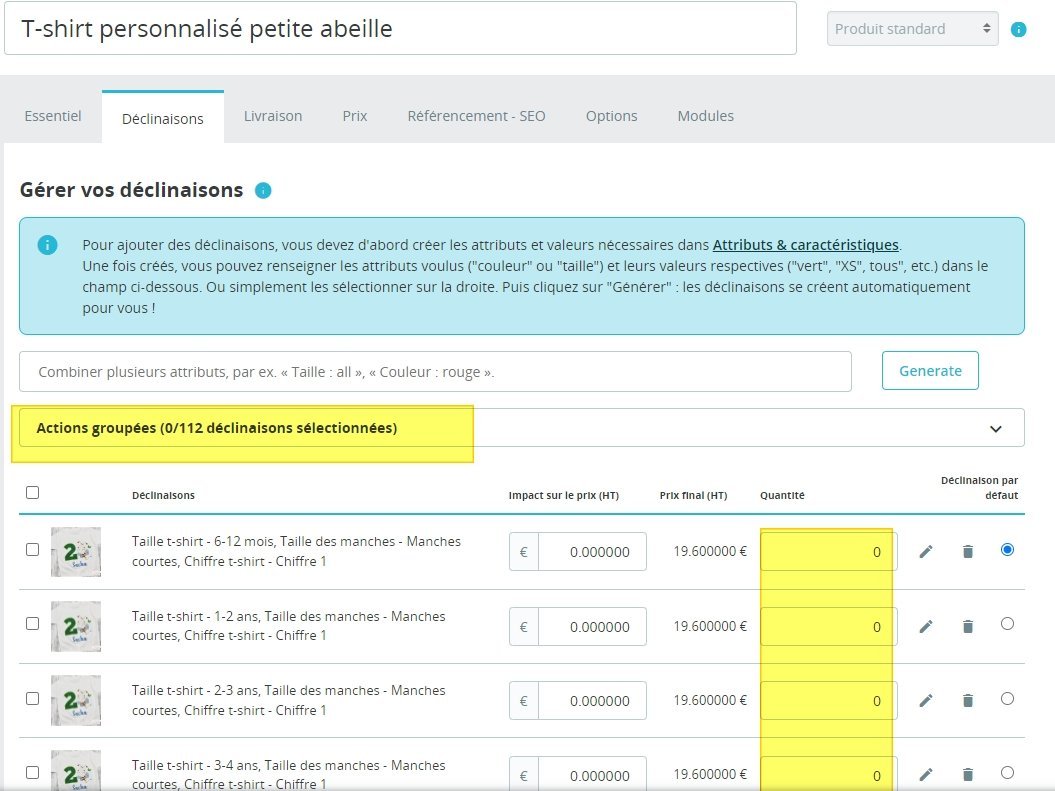Click quantity field of 1-2 ans row
The height and width of the screenshot is (791, 1055).
click(828, 626)
